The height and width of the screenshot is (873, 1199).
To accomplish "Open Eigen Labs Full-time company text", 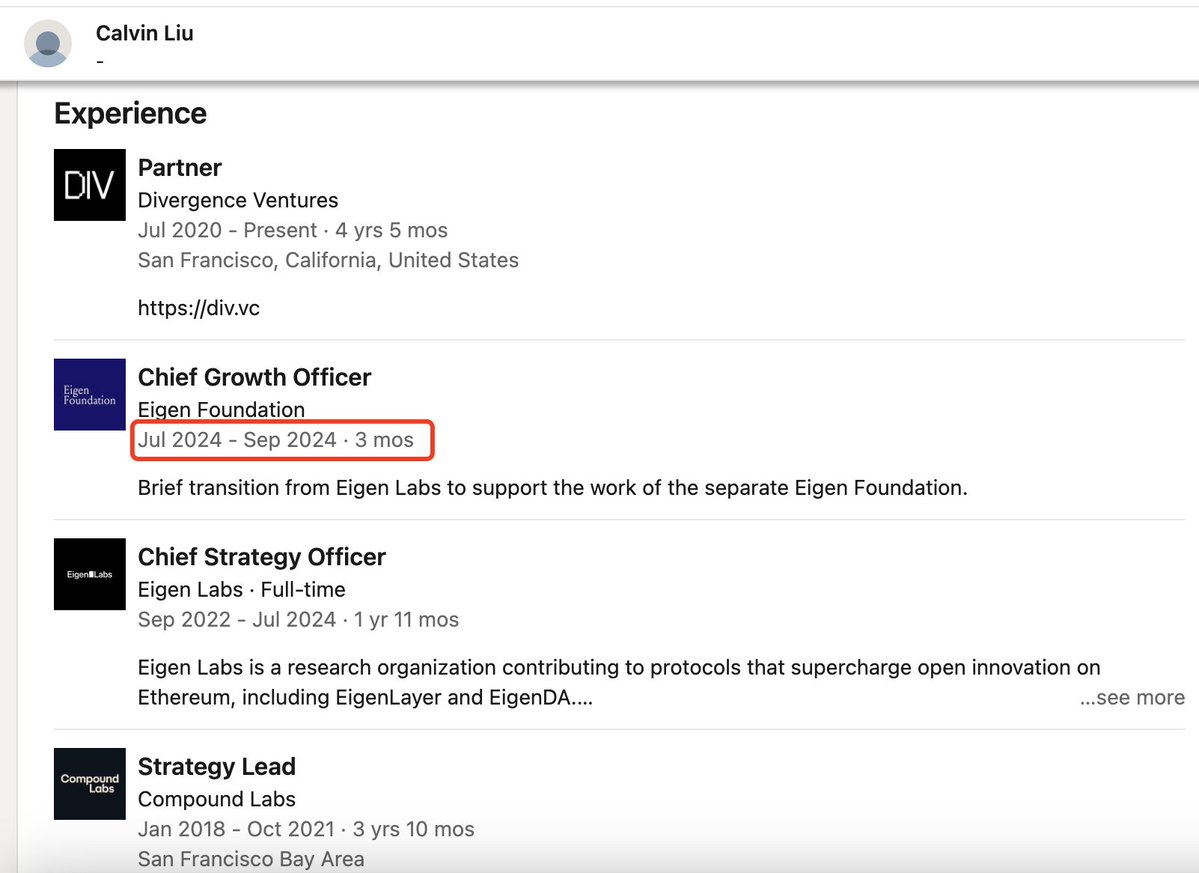I will click(x=242, y=590).
